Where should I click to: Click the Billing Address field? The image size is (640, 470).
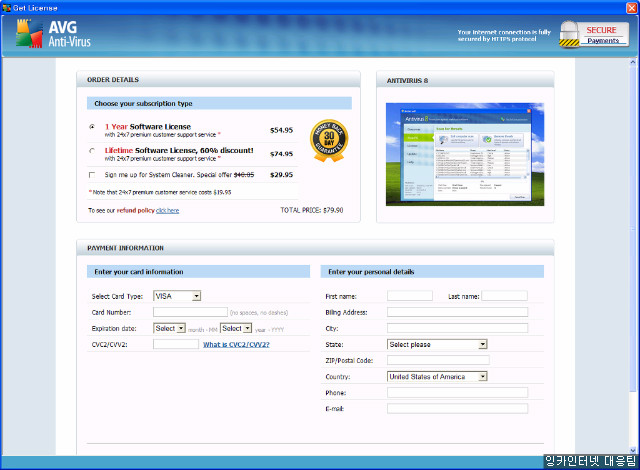coord(457,312)
